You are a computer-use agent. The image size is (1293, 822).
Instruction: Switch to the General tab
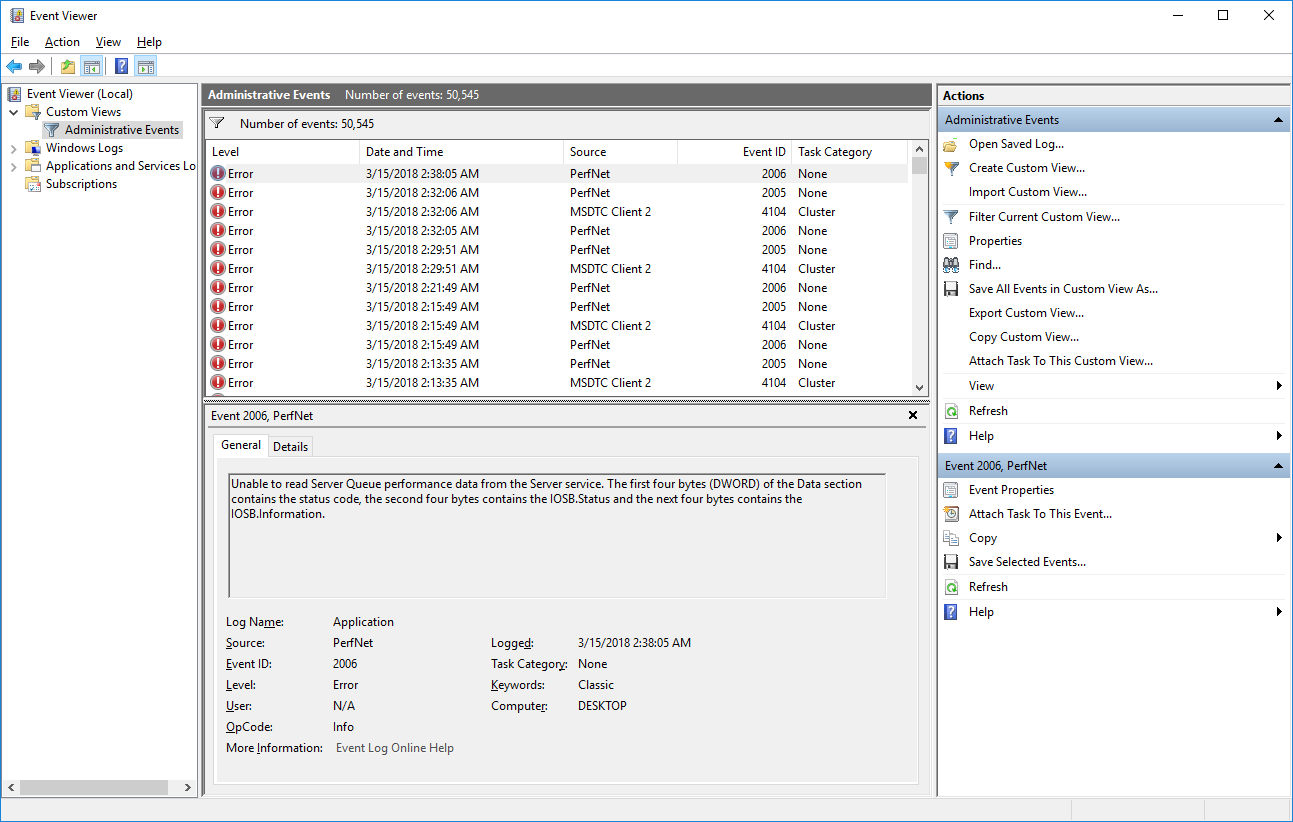(241, 445)
